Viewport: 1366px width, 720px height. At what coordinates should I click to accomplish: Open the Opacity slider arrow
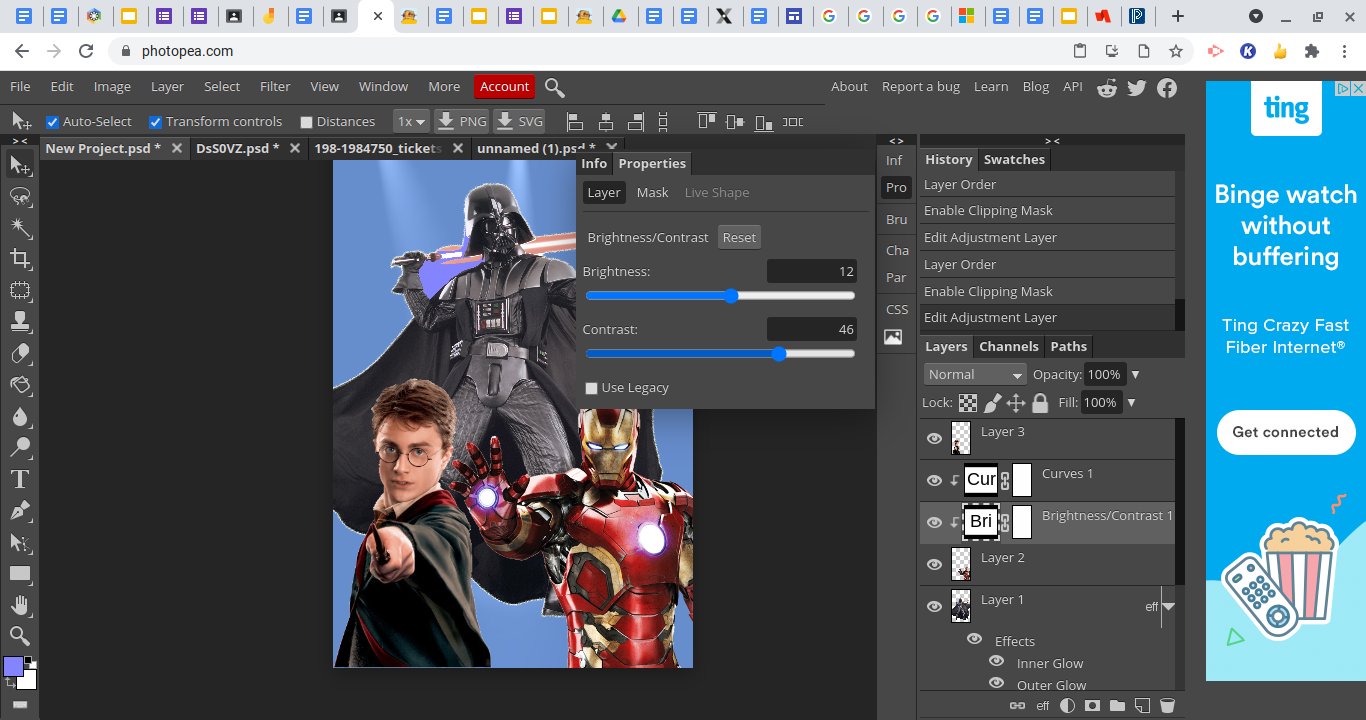click(1135, 375)
